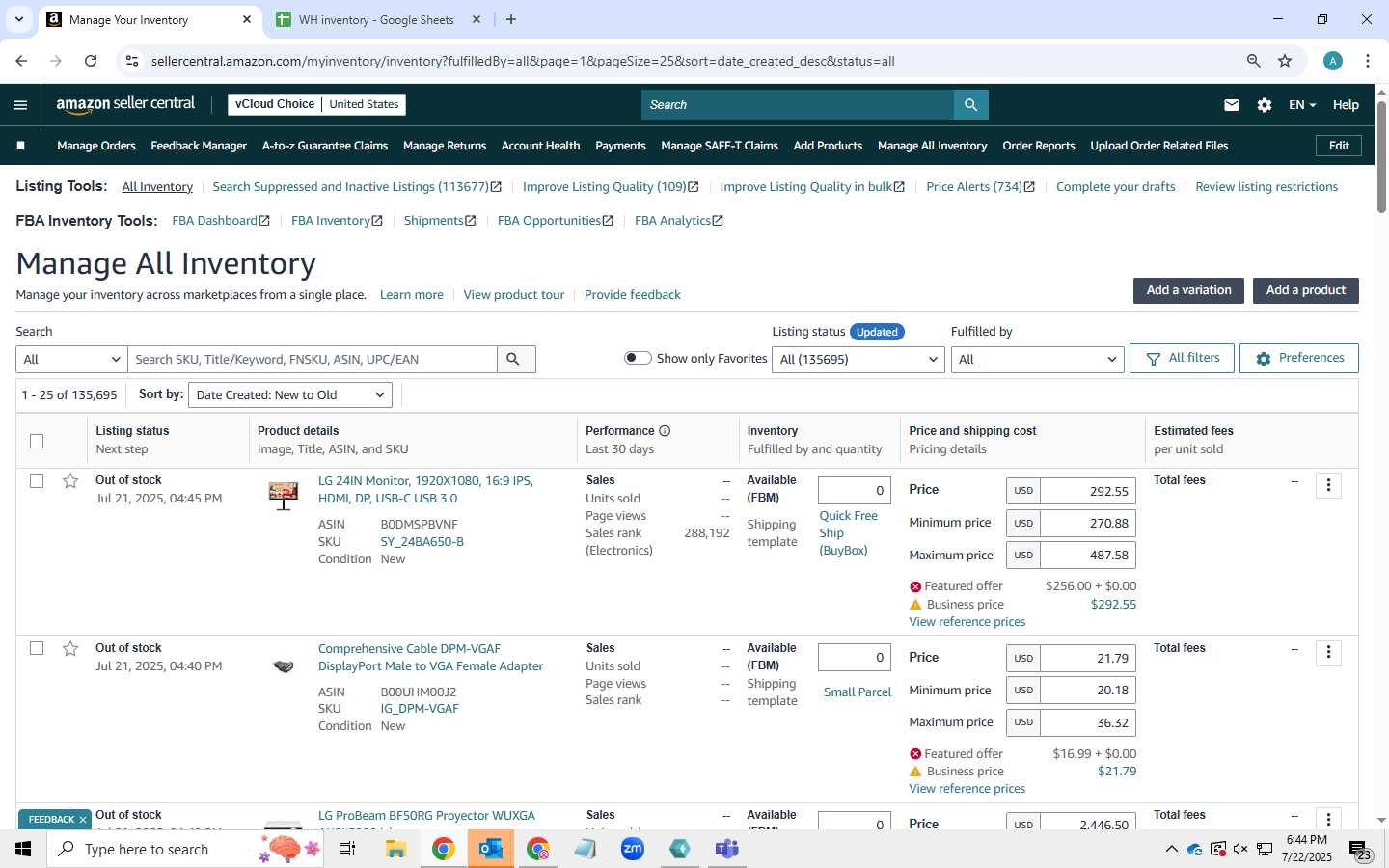Click the Comprehensive Cable minimum price field 20.18

tap(1087, 691)
